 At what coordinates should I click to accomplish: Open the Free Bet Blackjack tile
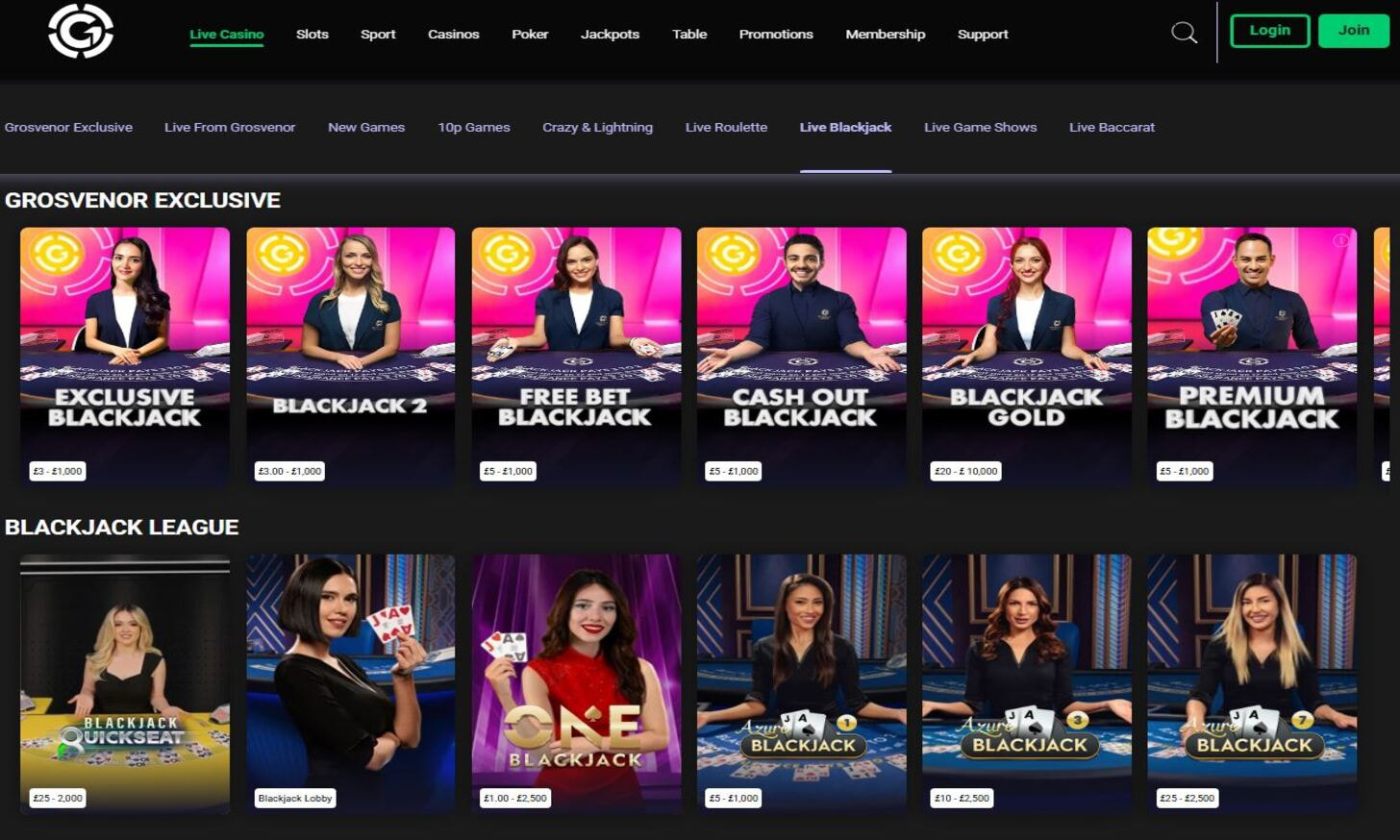coord(576,356)
